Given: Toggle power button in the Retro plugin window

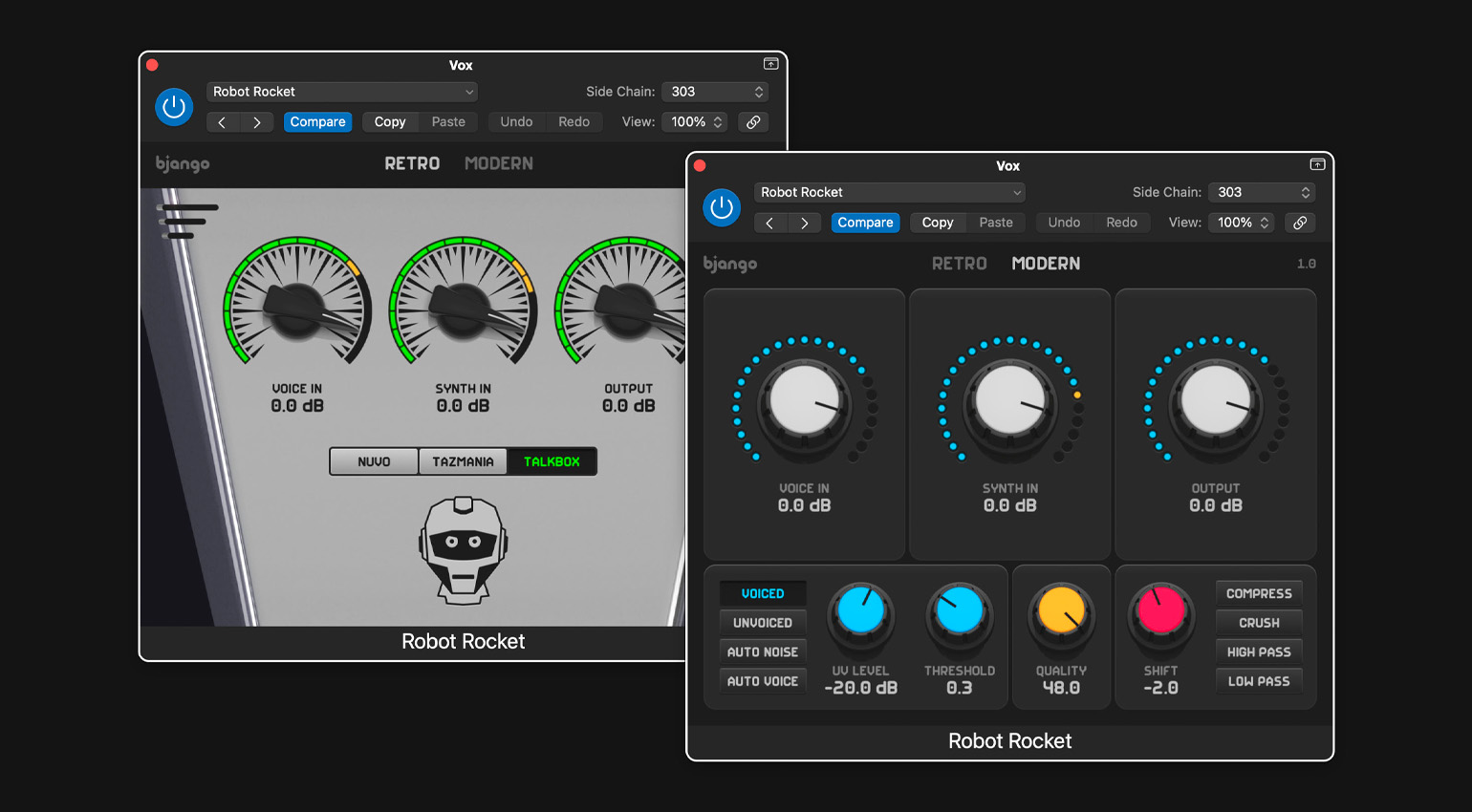Looking at the screenshot, I should (x=174, y=108).
